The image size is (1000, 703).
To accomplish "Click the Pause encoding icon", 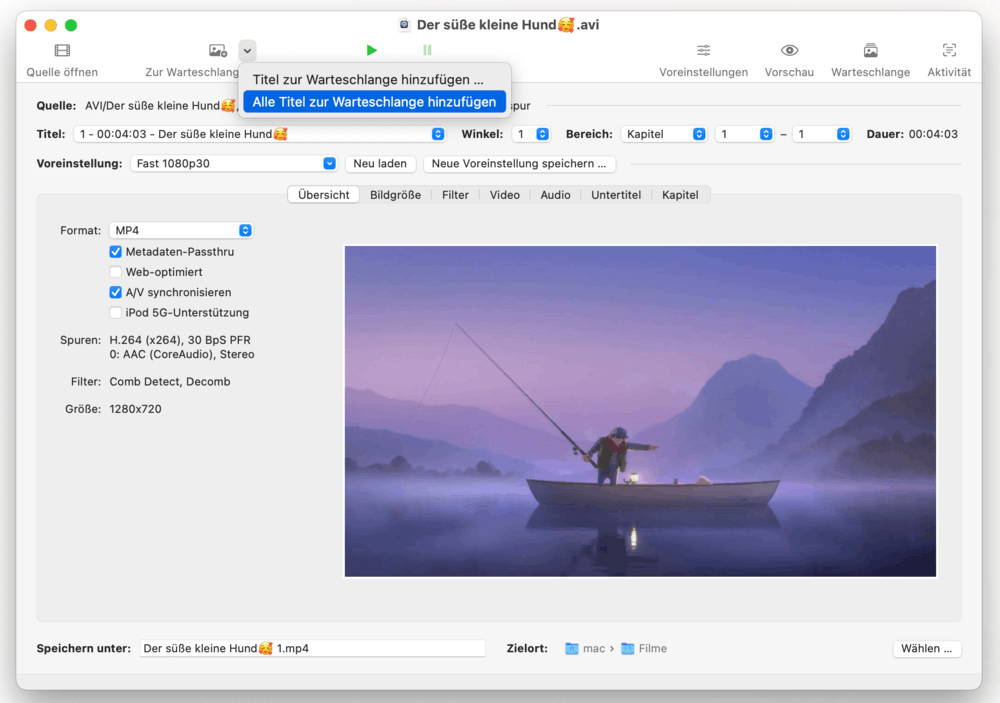I will coord(427,50).
